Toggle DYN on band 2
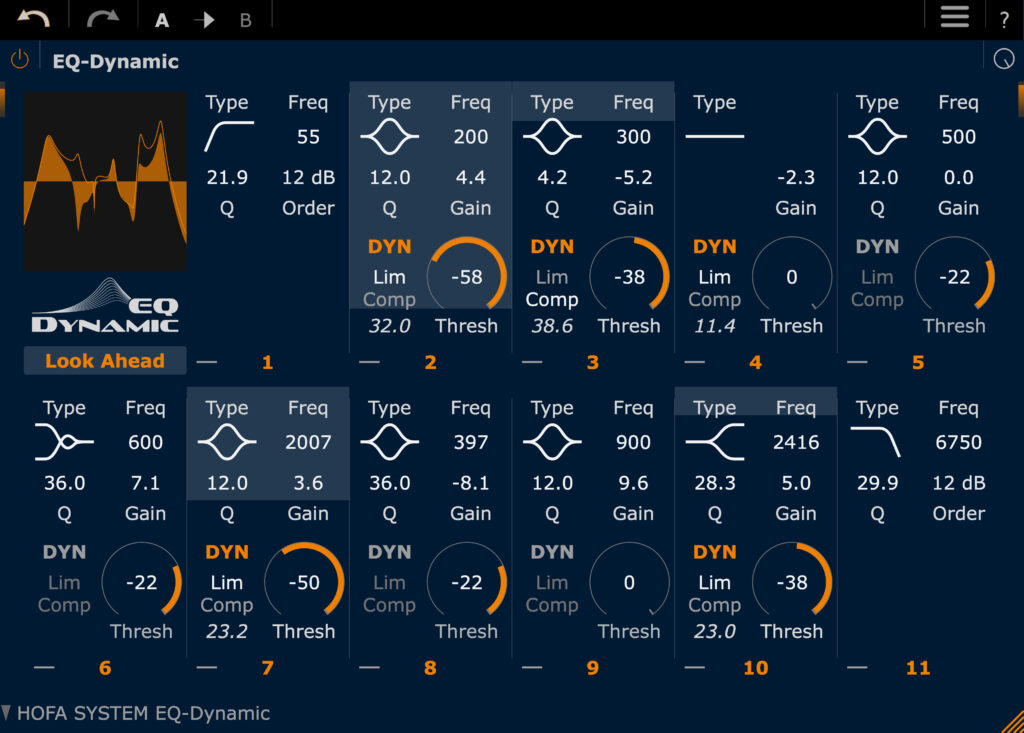1024x733 pixels. (389, 246)
